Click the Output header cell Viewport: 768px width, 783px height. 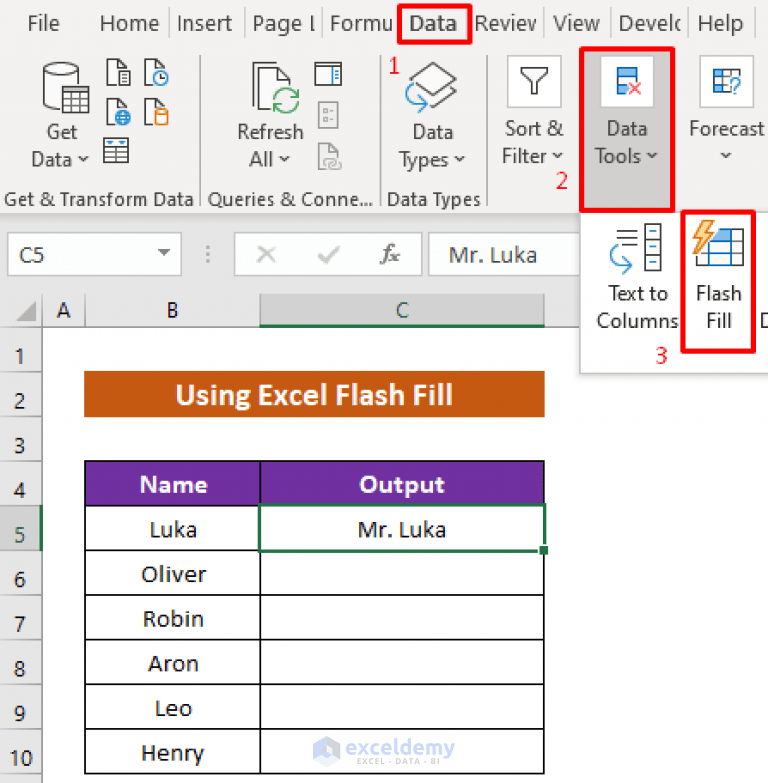point(402,483)
